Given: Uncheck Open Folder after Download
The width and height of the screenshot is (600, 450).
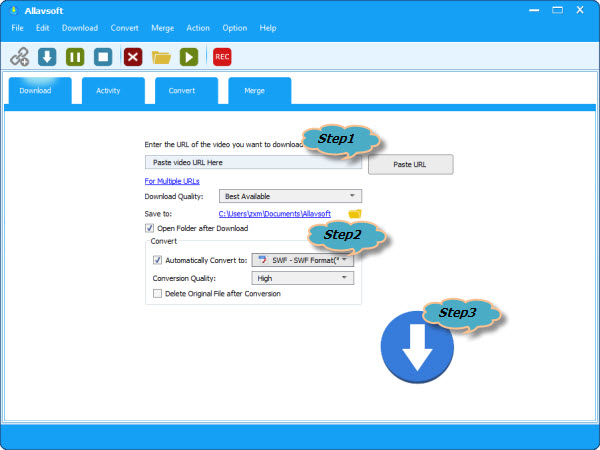Looking at the screenshot, I should [x=149, y=228].
